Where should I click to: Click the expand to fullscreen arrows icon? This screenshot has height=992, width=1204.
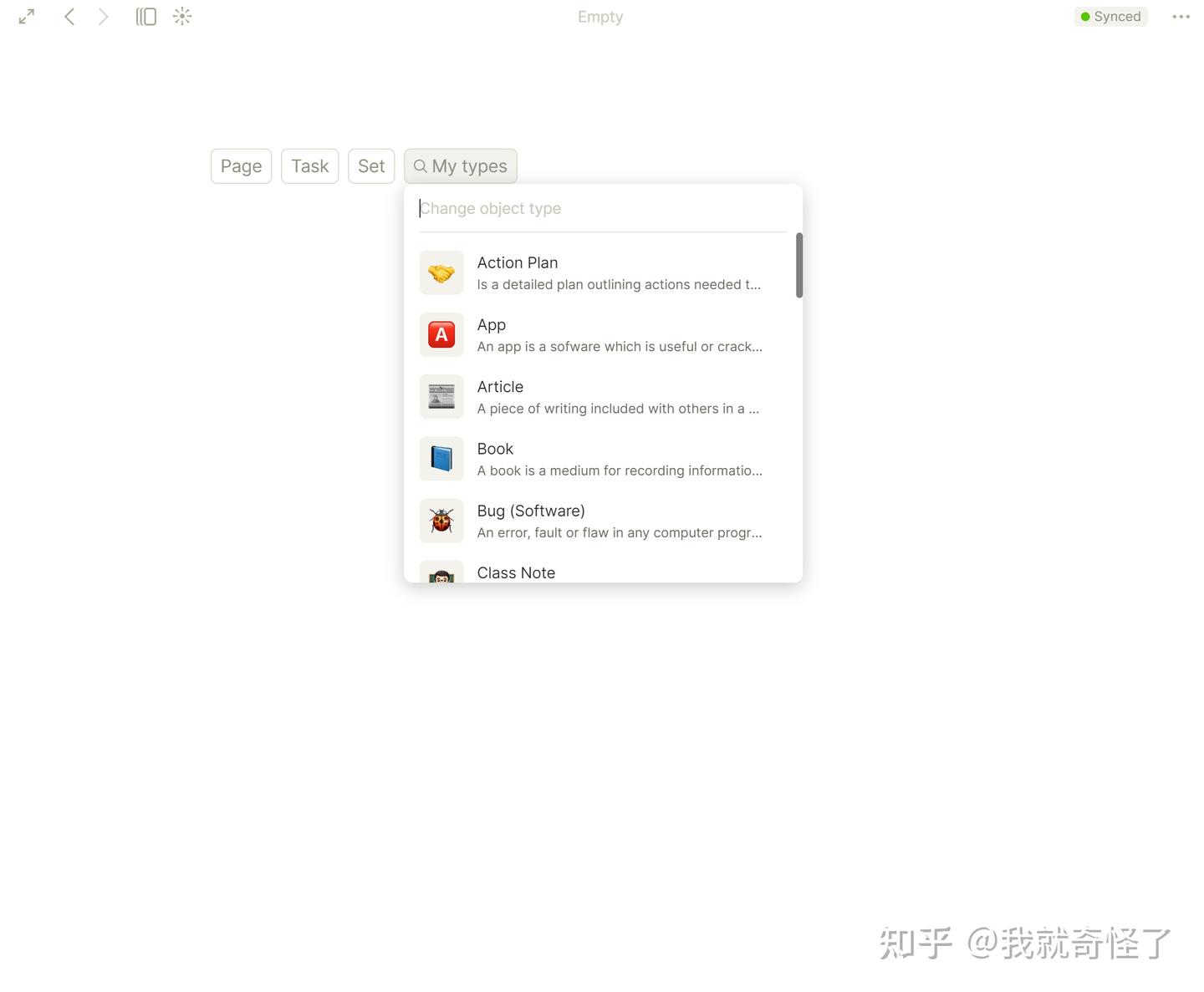point(27,17)
